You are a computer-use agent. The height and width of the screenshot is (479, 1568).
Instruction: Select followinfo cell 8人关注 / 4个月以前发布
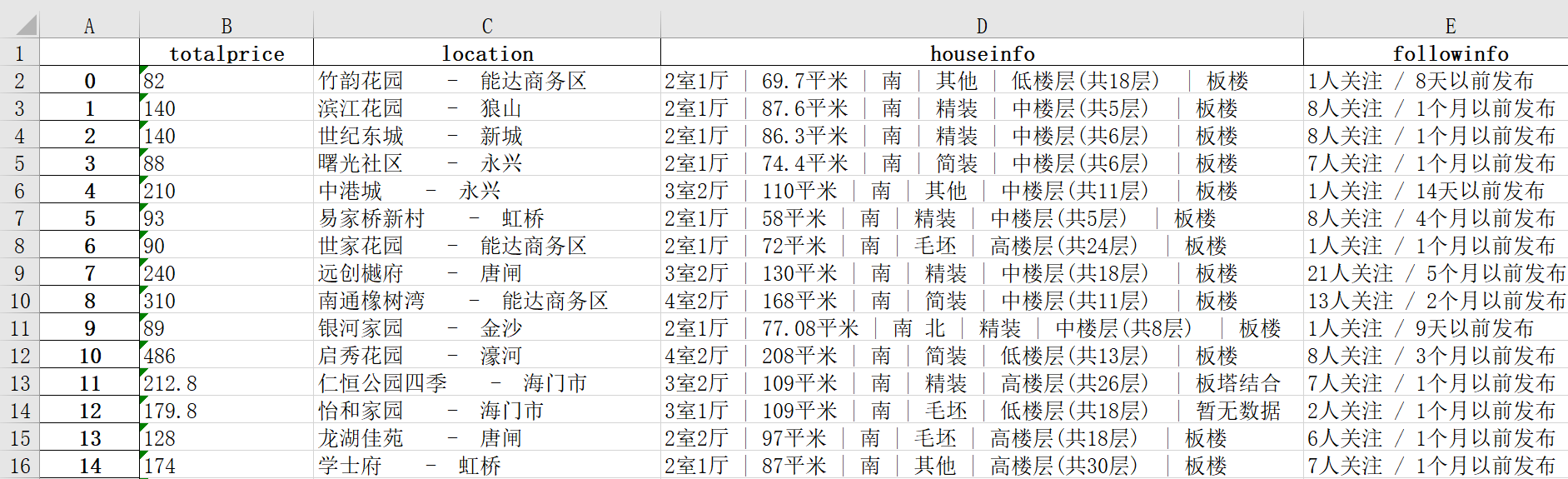pyautogui.click(x=1436, y=218)
